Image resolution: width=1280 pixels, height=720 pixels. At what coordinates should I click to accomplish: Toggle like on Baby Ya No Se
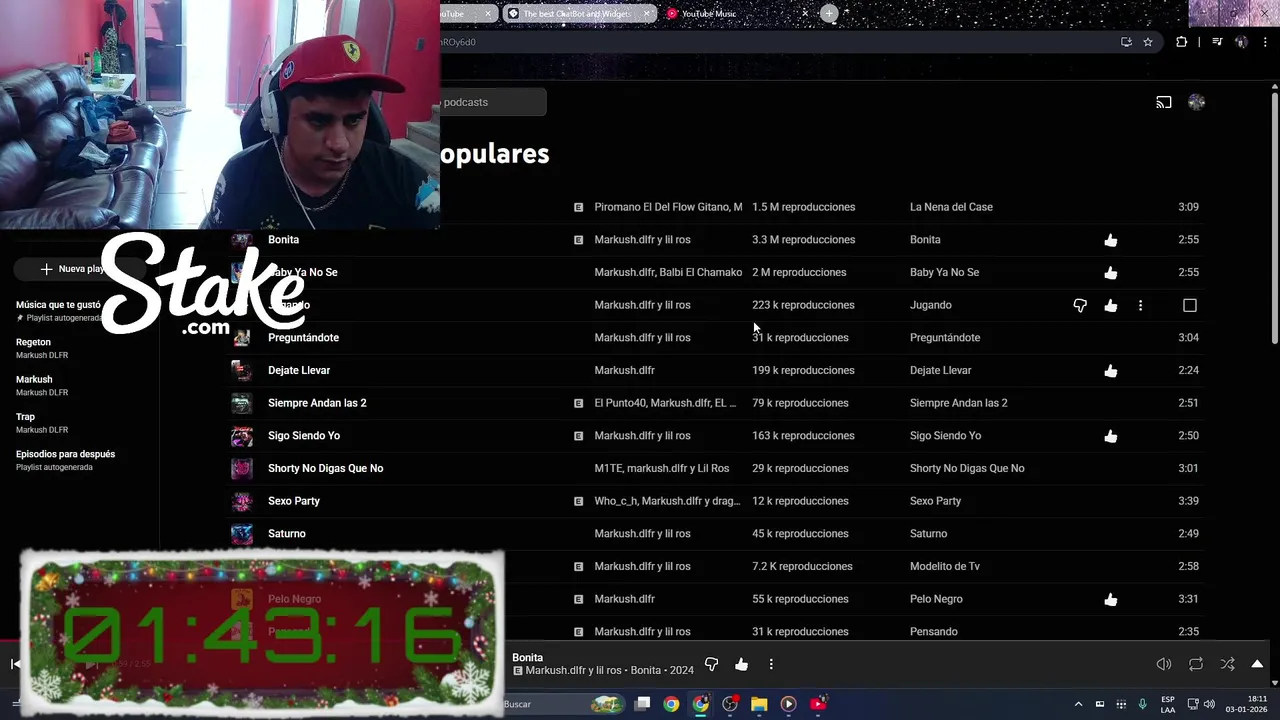coord(1111,272)
